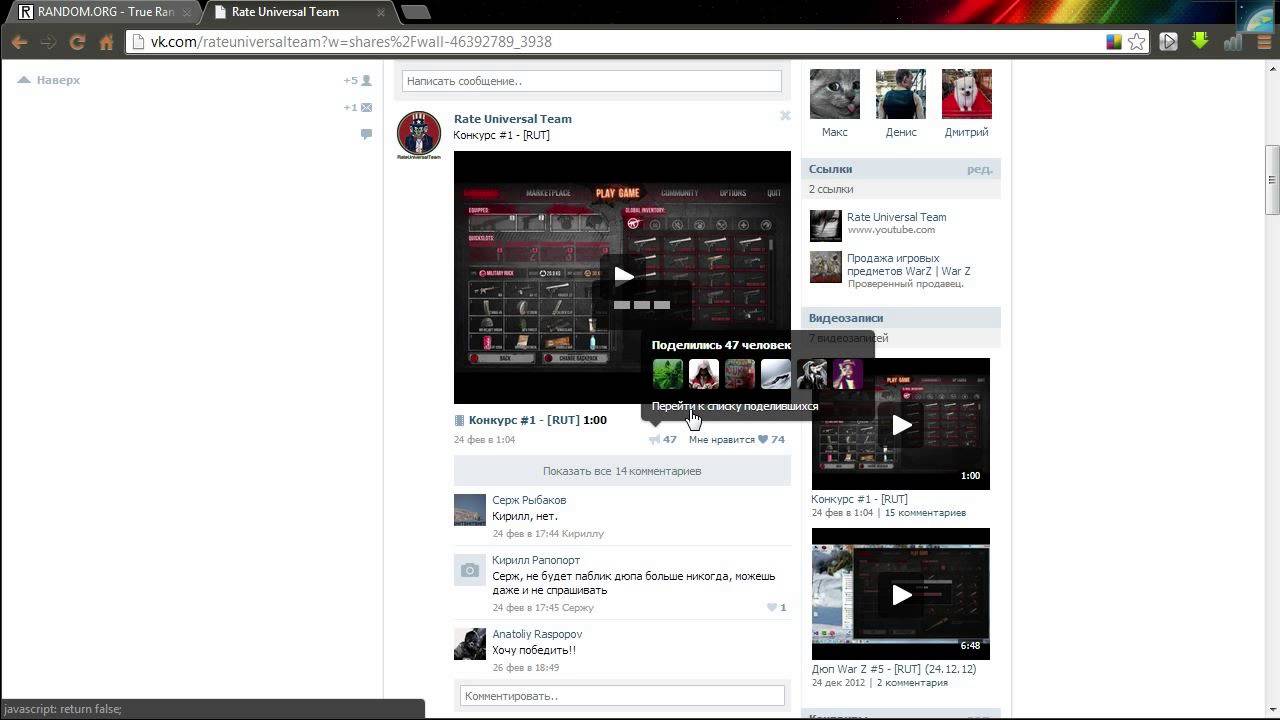
Task: Reload the page with the refresh icon
Action: [77, 42]
